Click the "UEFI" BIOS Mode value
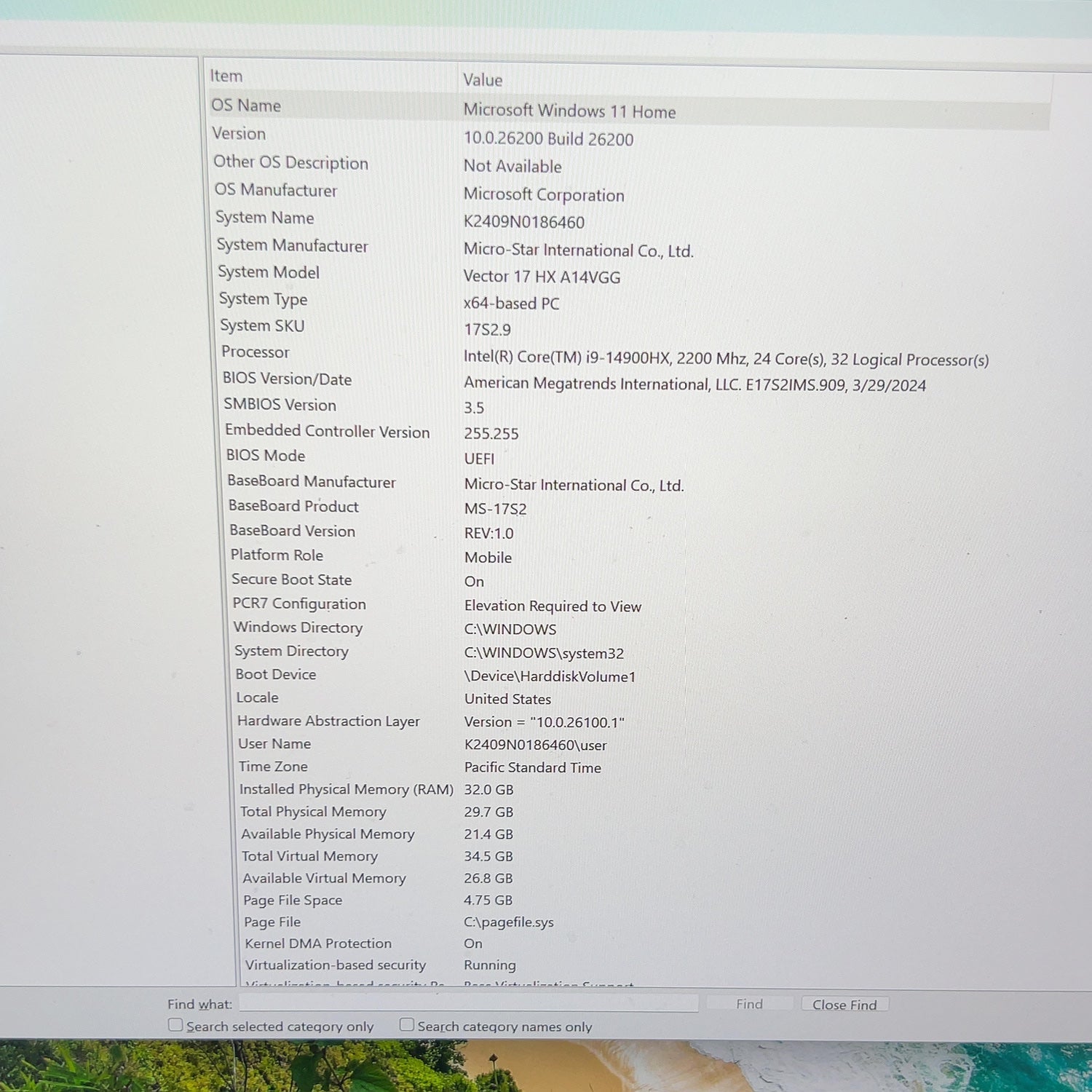1092x1092 pixels. tap(479, 459)
